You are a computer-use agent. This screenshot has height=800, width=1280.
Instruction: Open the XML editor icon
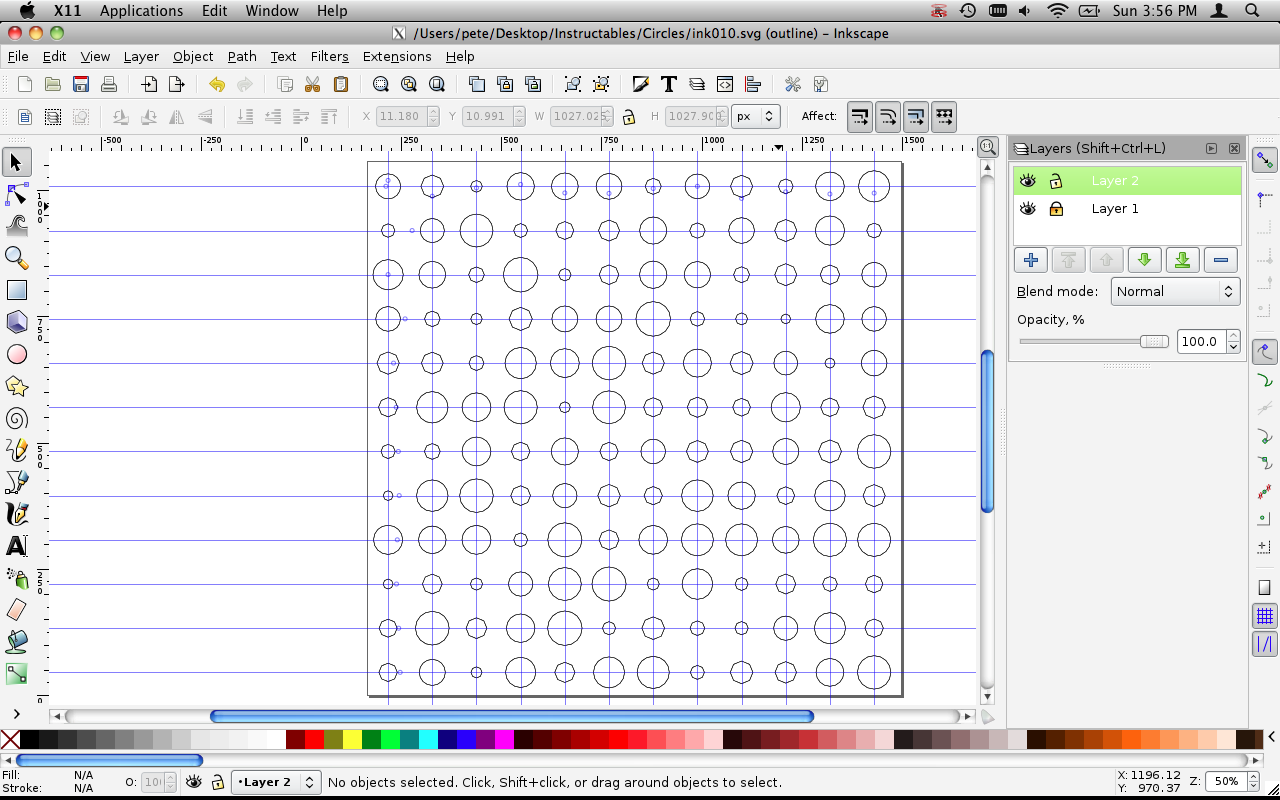pyautogui.click(x=725, y=84)
